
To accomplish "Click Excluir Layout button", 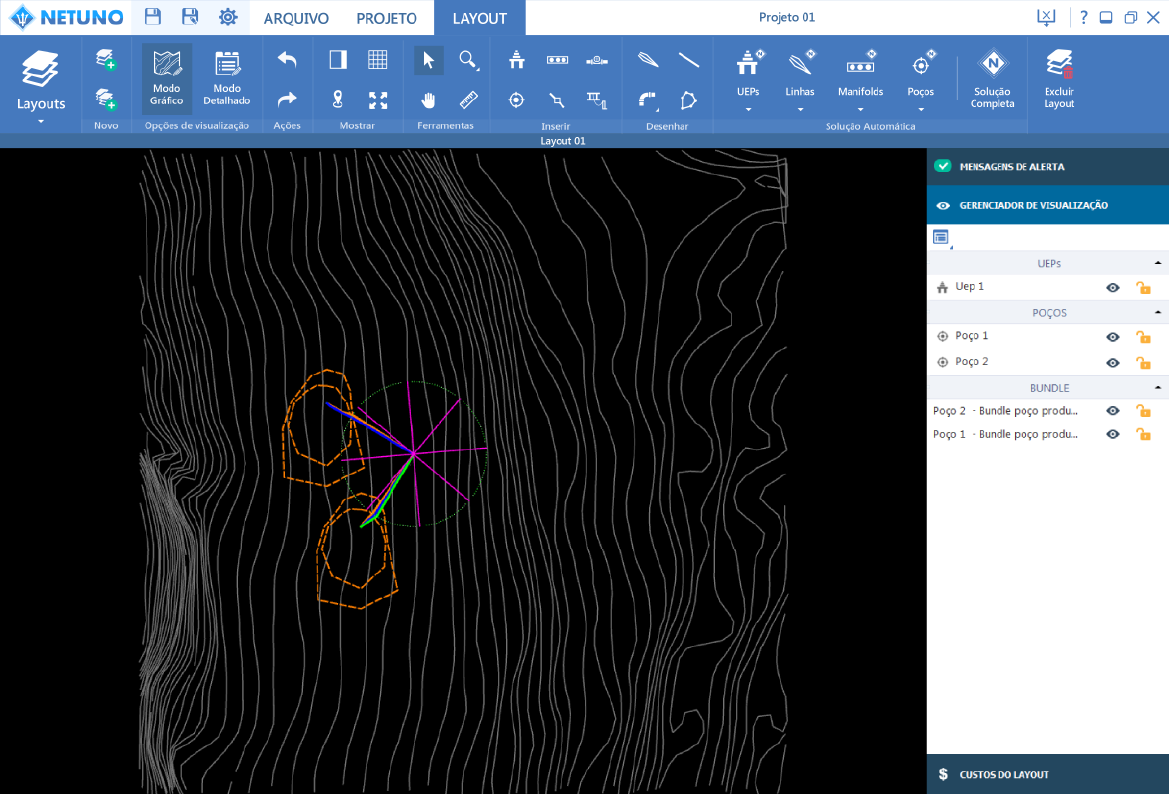I will [1059, 80].
